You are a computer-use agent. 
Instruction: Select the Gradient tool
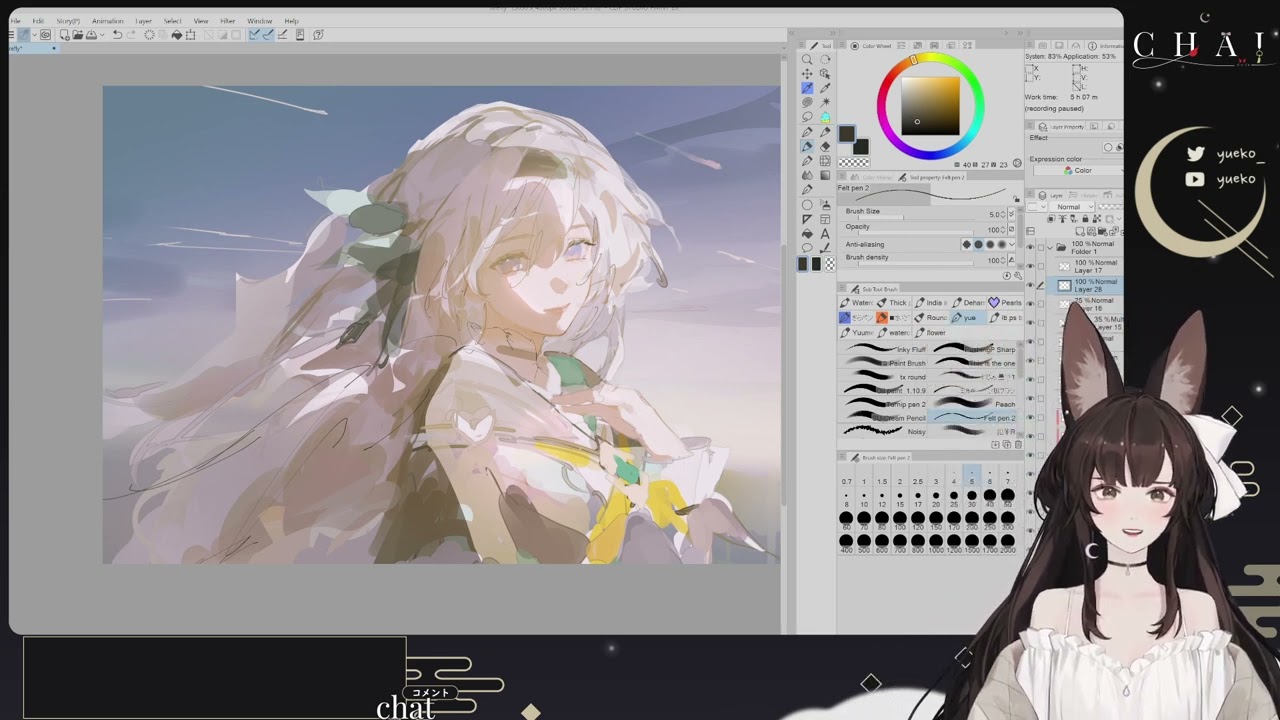click(x=825, y=175)
